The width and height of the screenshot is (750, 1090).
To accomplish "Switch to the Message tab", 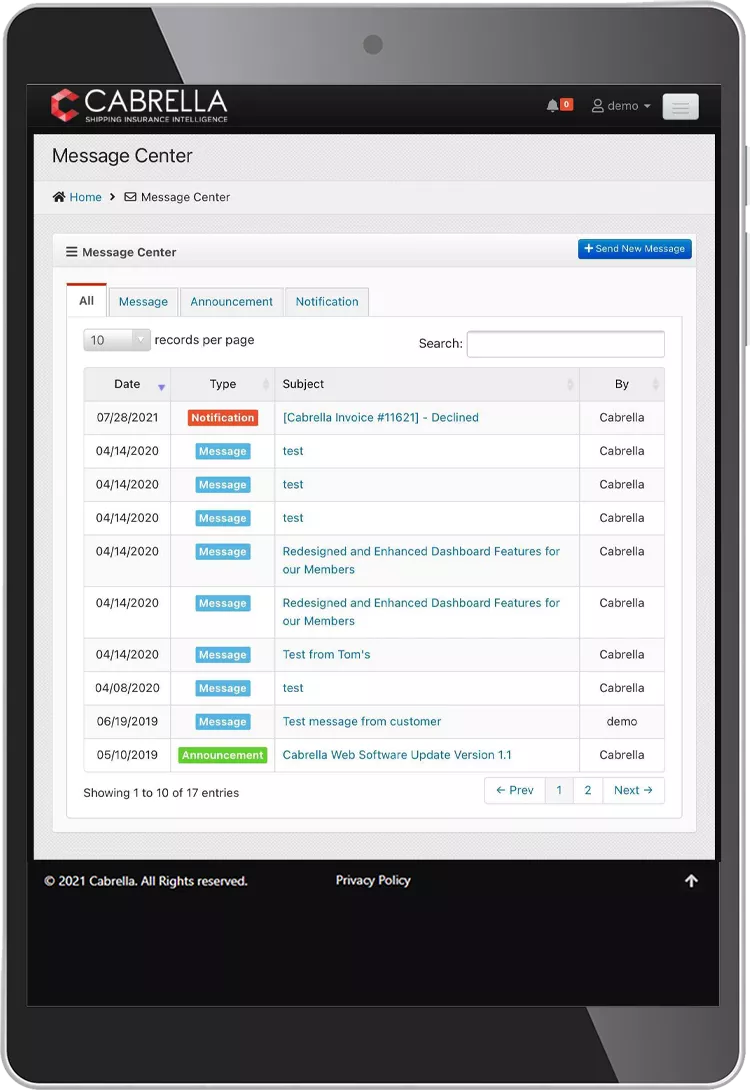I will click(x=143, y=302).
